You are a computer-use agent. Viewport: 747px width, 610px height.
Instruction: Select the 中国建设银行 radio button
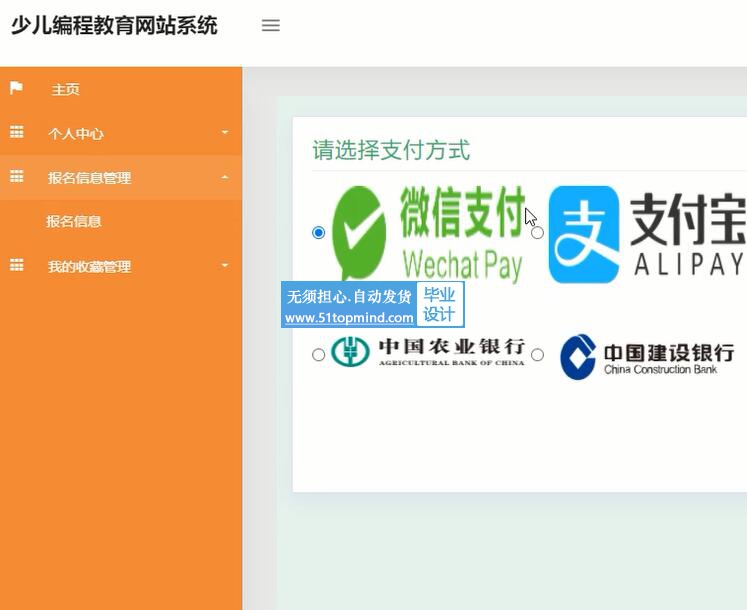(x=537, y=355)
